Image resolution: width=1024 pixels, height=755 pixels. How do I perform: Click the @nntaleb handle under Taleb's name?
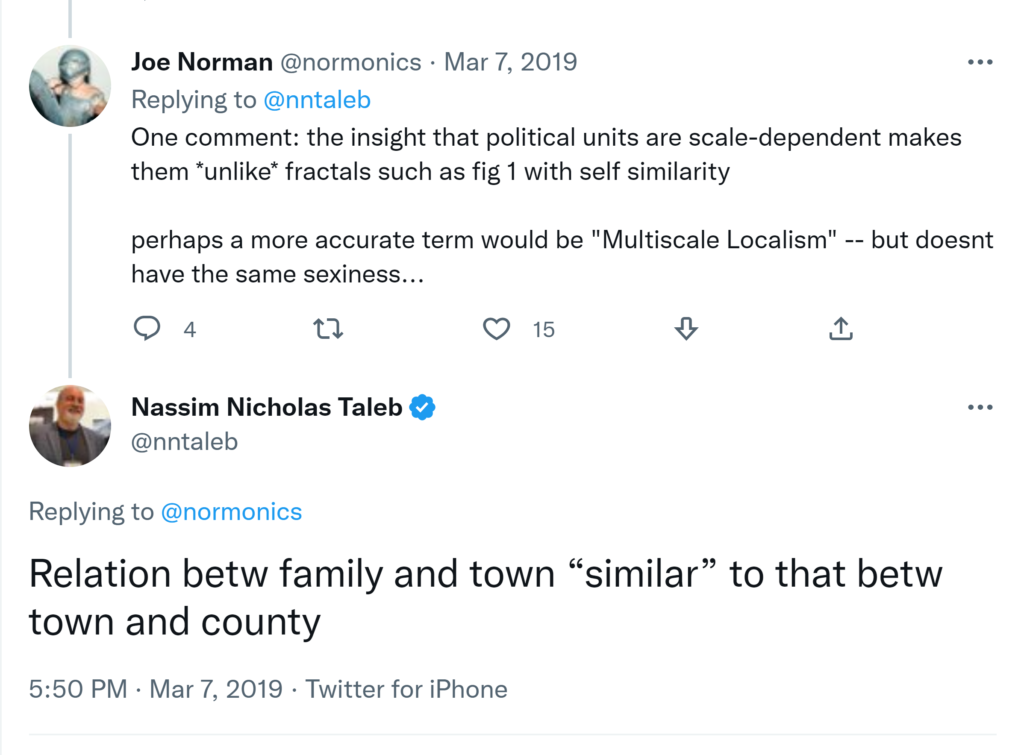point(184,441)
